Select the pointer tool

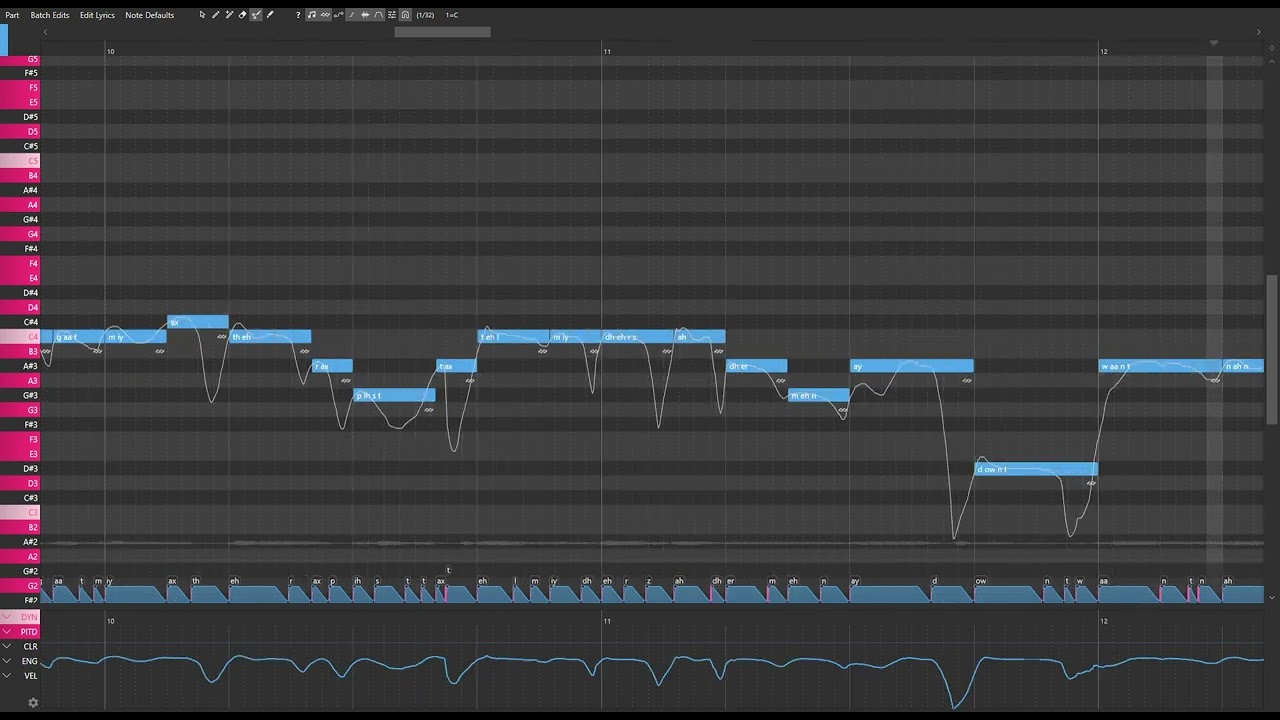(202, 15)
